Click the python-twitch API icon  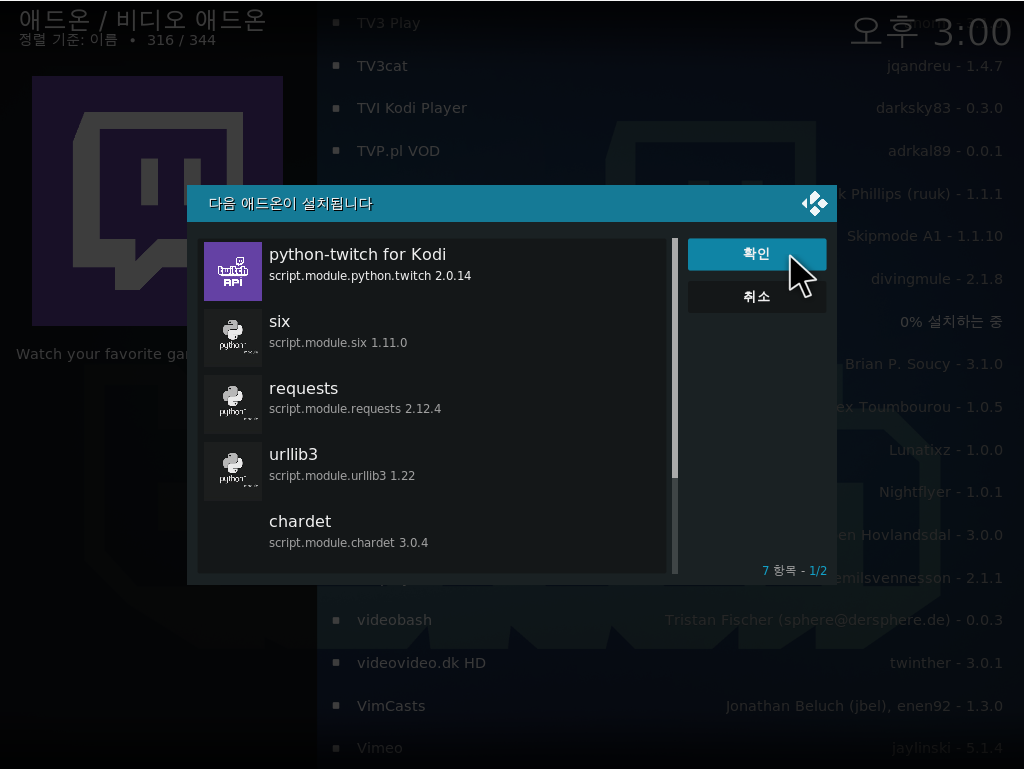[x=233, y=271]
